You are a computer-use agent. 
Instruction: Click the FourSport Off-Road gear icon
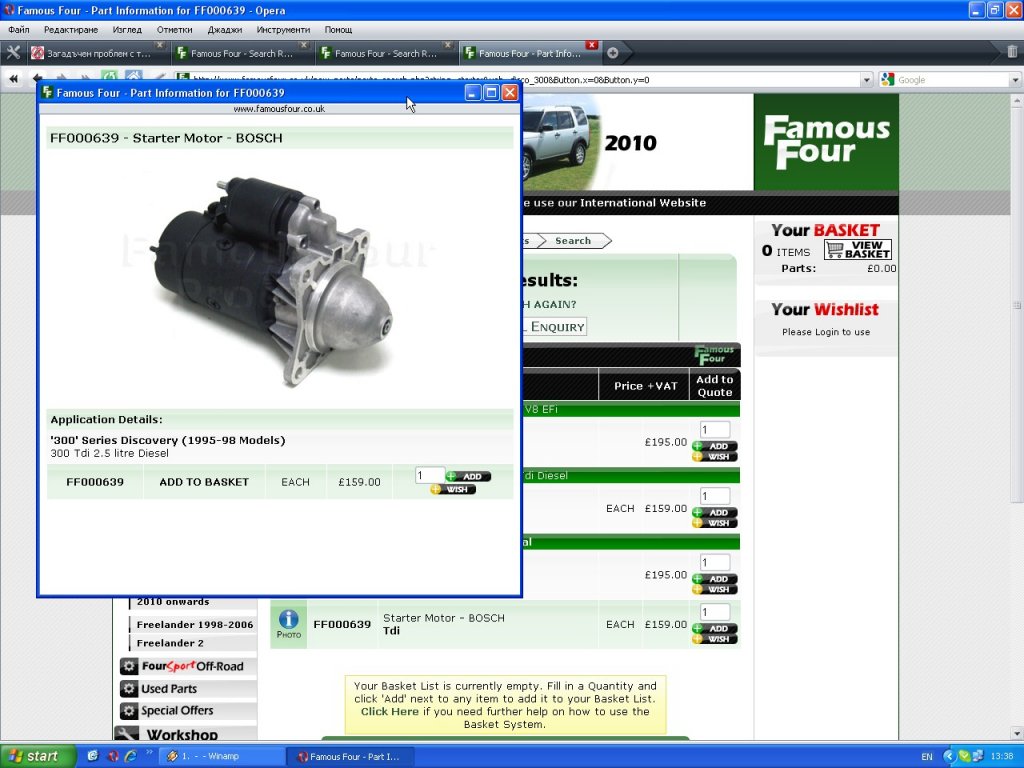coord(129,666)
